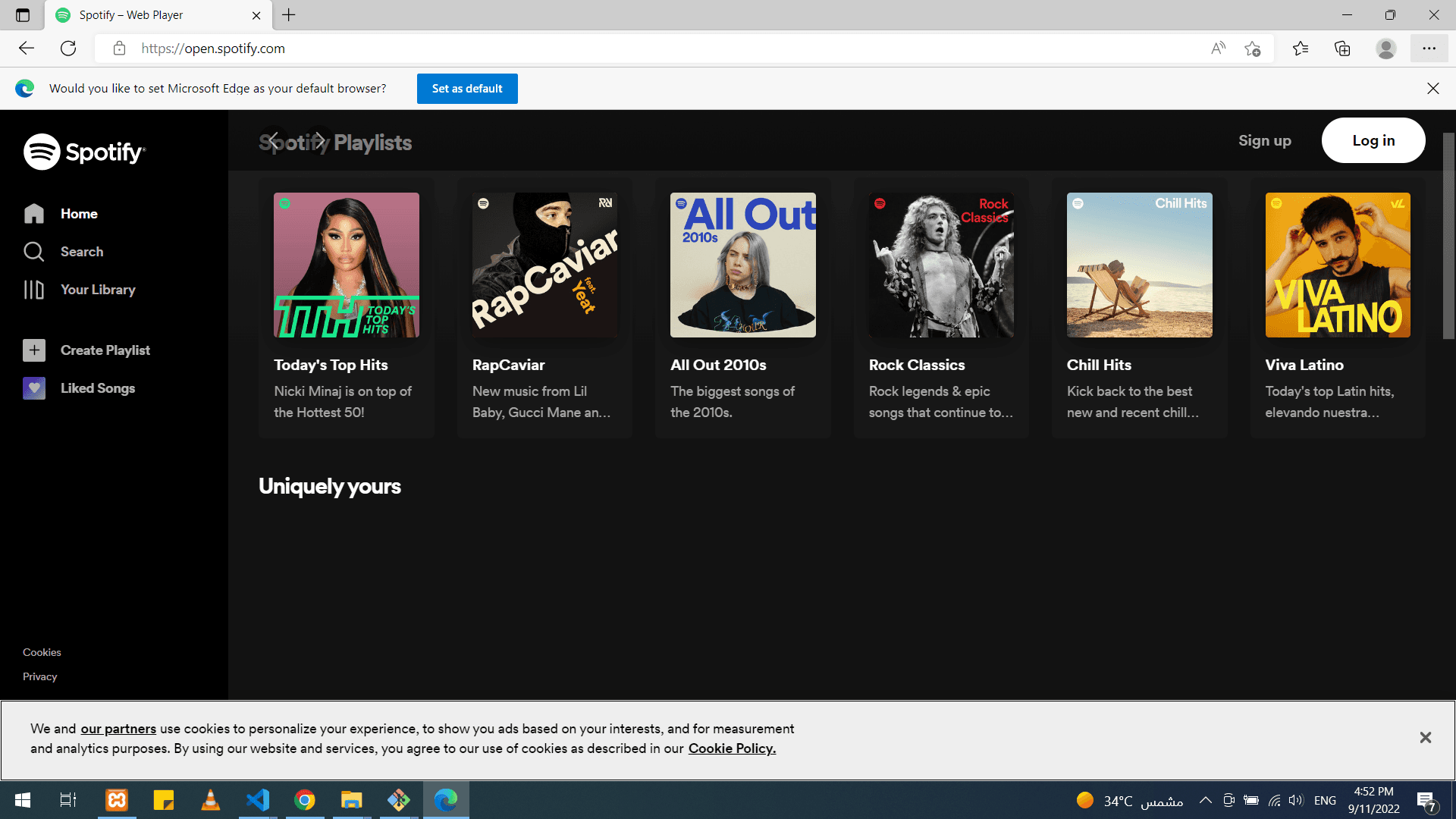Image resolution: width=1456 pixels, height=819 pixels.
Task: Click the Rock Classics title
Action: click(x=917, y=365)
